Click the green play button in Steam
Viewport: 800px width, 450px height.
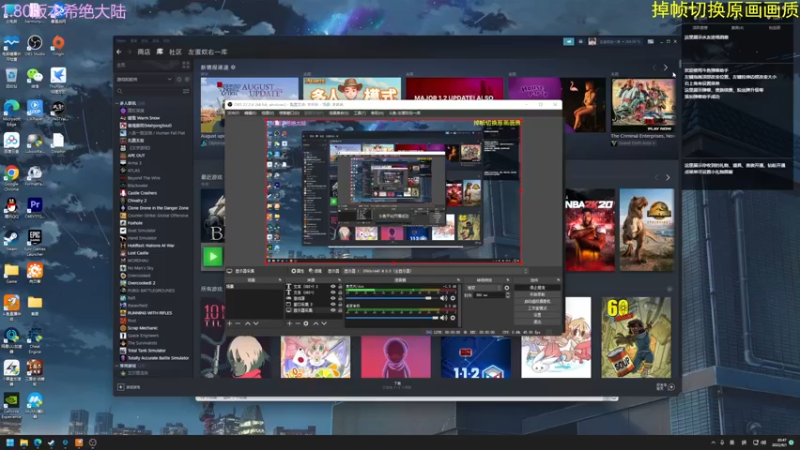click(213, 256)
